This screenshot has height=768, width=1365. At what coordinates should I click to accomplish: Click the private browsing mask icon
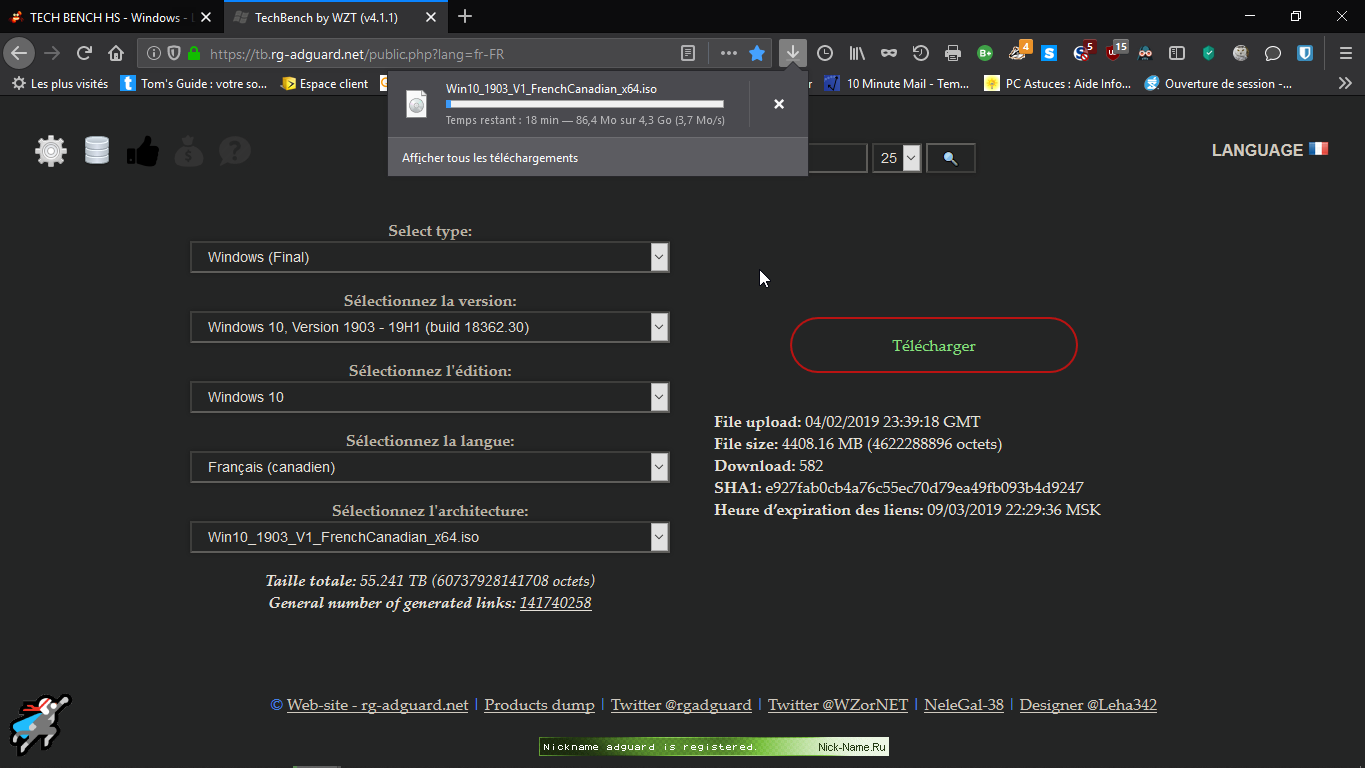[889, 53]
